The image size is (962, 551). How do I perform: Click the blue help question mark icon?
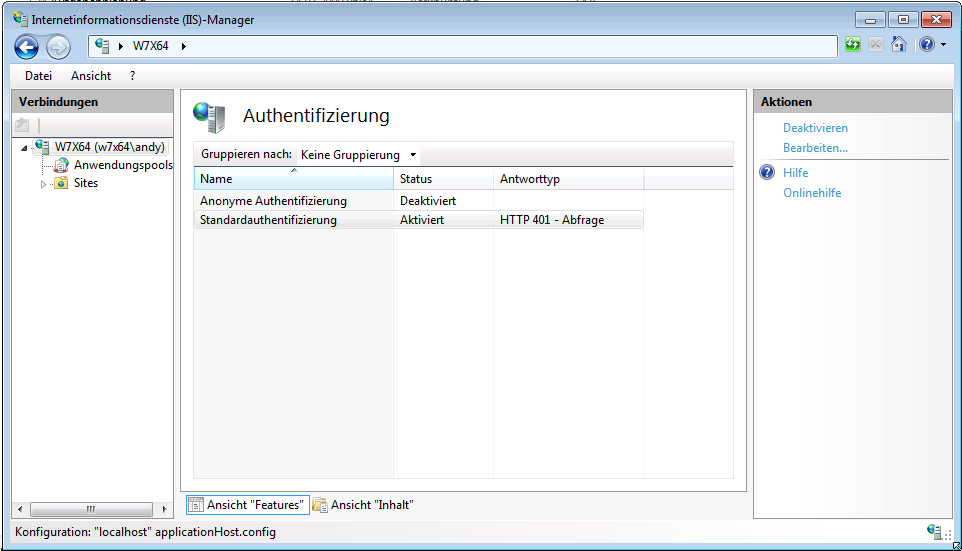coord(926,45)
